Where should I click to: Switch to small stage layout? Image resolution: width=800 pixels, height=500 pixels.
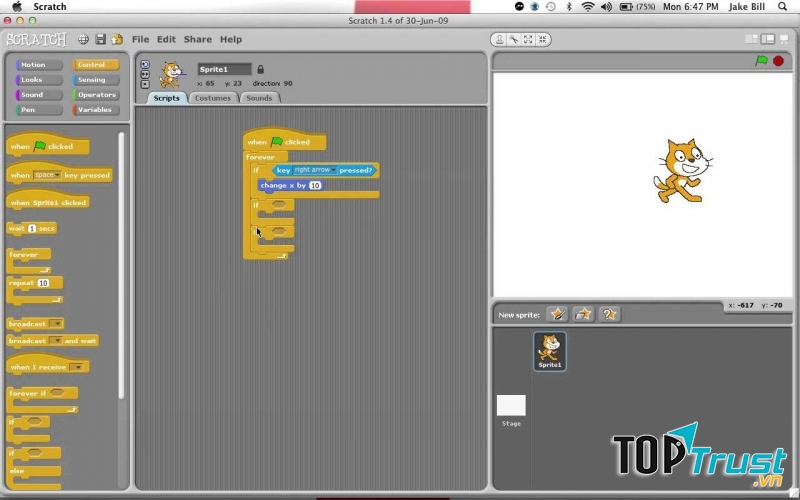[x=751, y=39]
